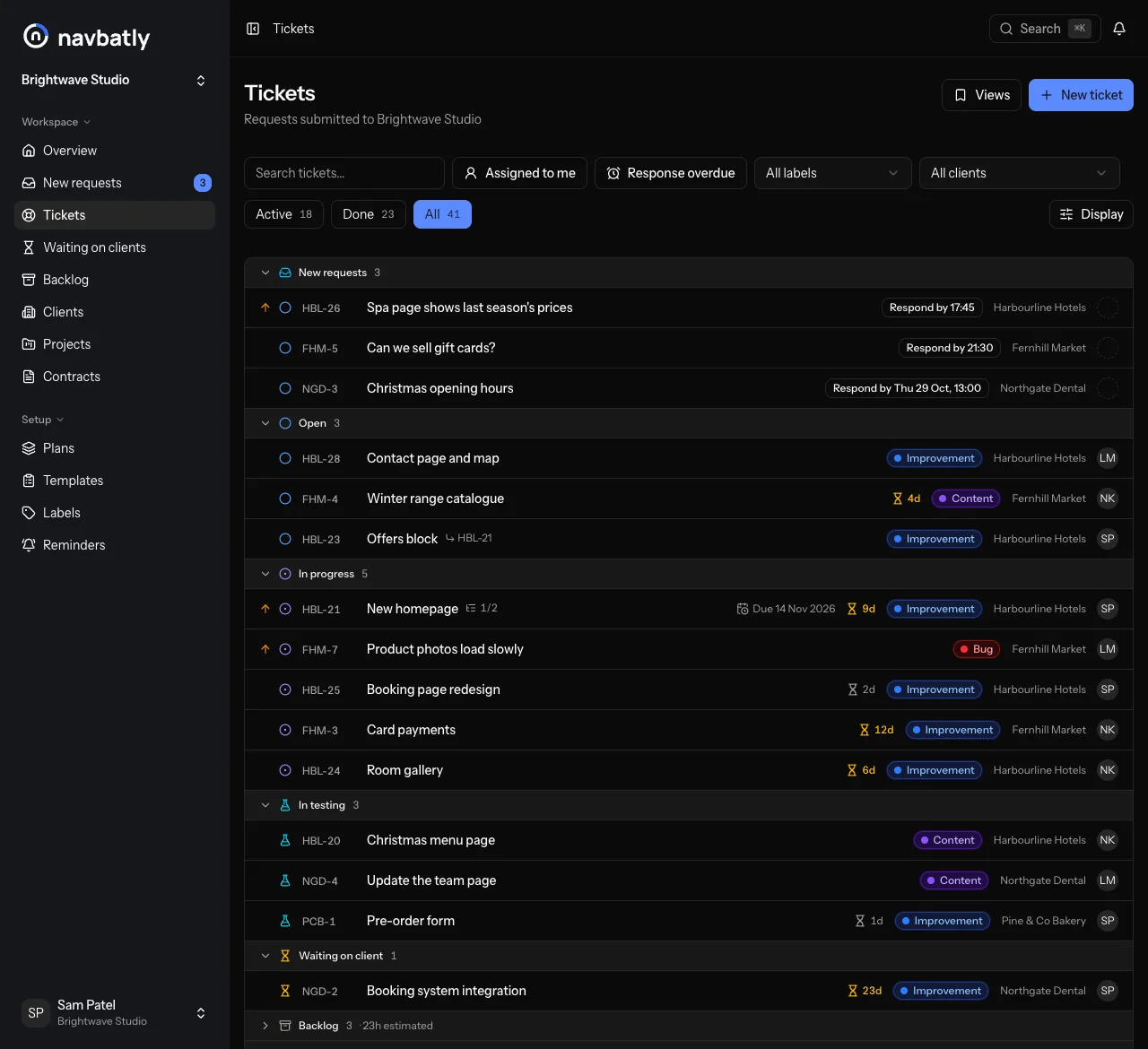Click the Bug label on FHM-7

(977, 649)
